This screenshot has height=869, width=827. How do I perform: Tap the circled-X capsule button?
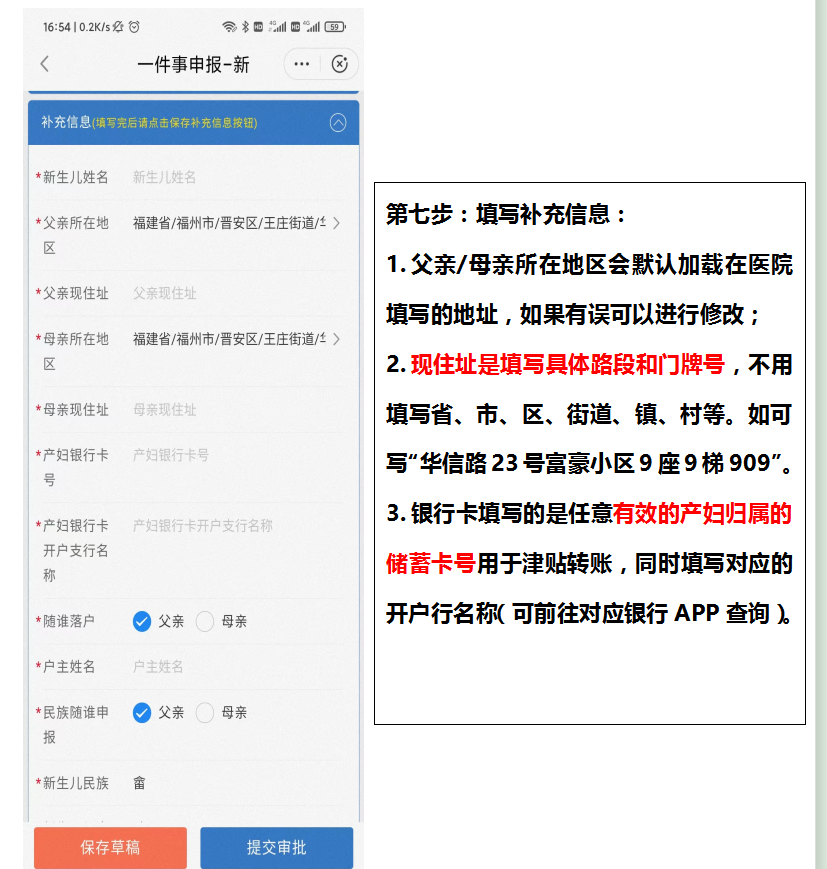[338, 64]
